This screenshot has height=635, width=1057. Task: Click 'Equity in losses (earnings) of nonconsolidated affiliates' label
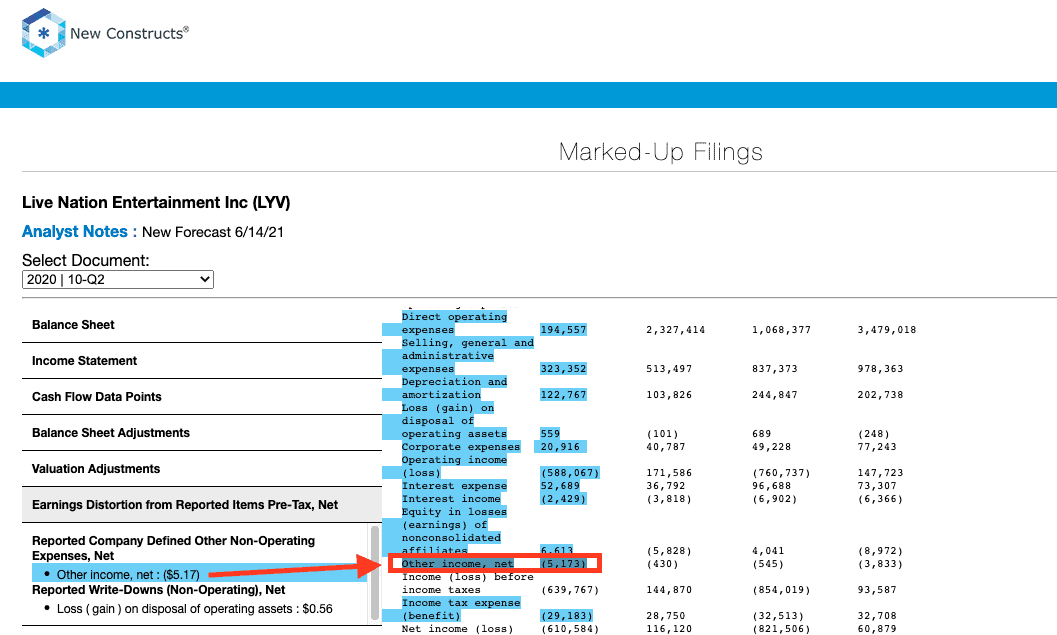click(454, 531)
